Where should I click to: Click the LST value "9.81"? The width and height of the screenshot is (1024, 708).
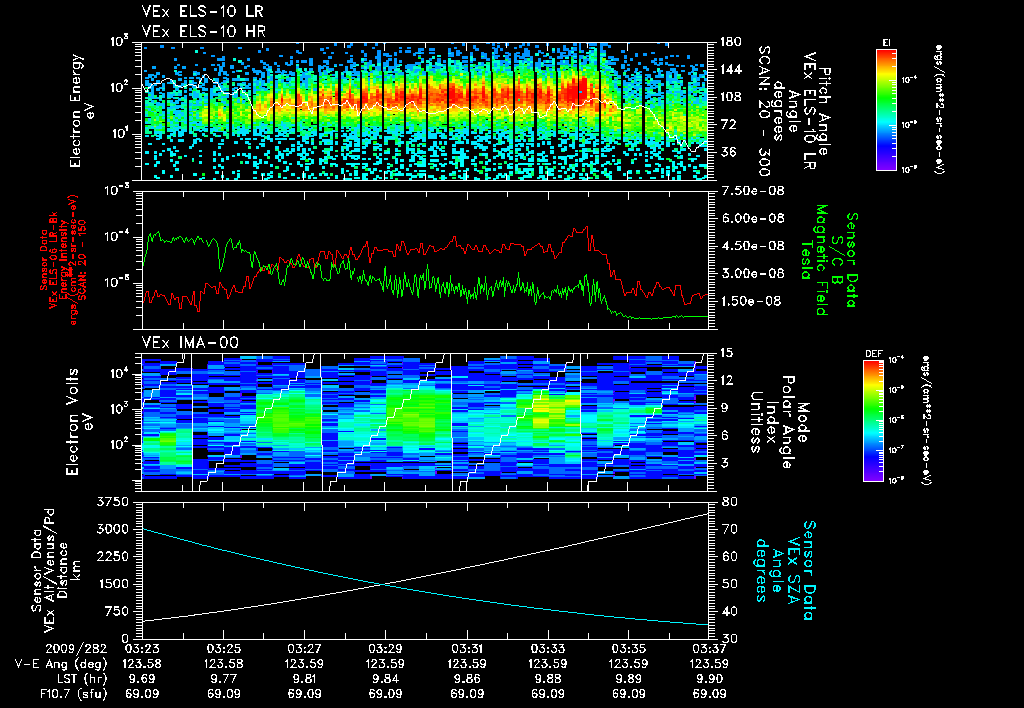click(304, 679)
